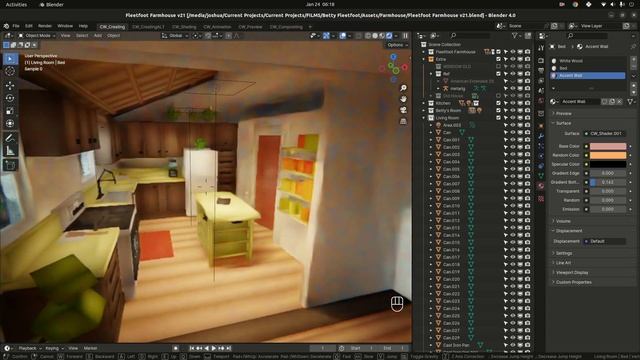Open the Global orientation dropdown
Screen dimensions: 640x360
pyautogui.click(x=175, y=36)
